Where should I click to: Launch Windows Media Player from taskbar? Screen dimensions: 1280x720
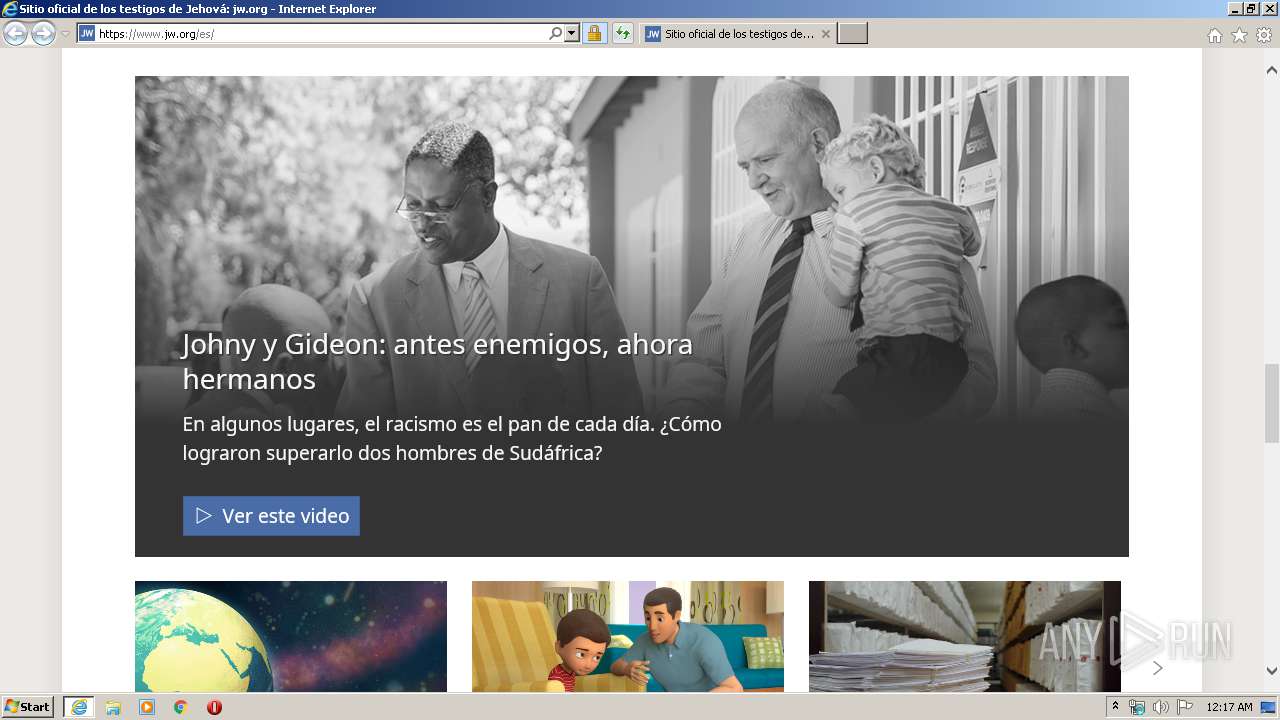147,707
